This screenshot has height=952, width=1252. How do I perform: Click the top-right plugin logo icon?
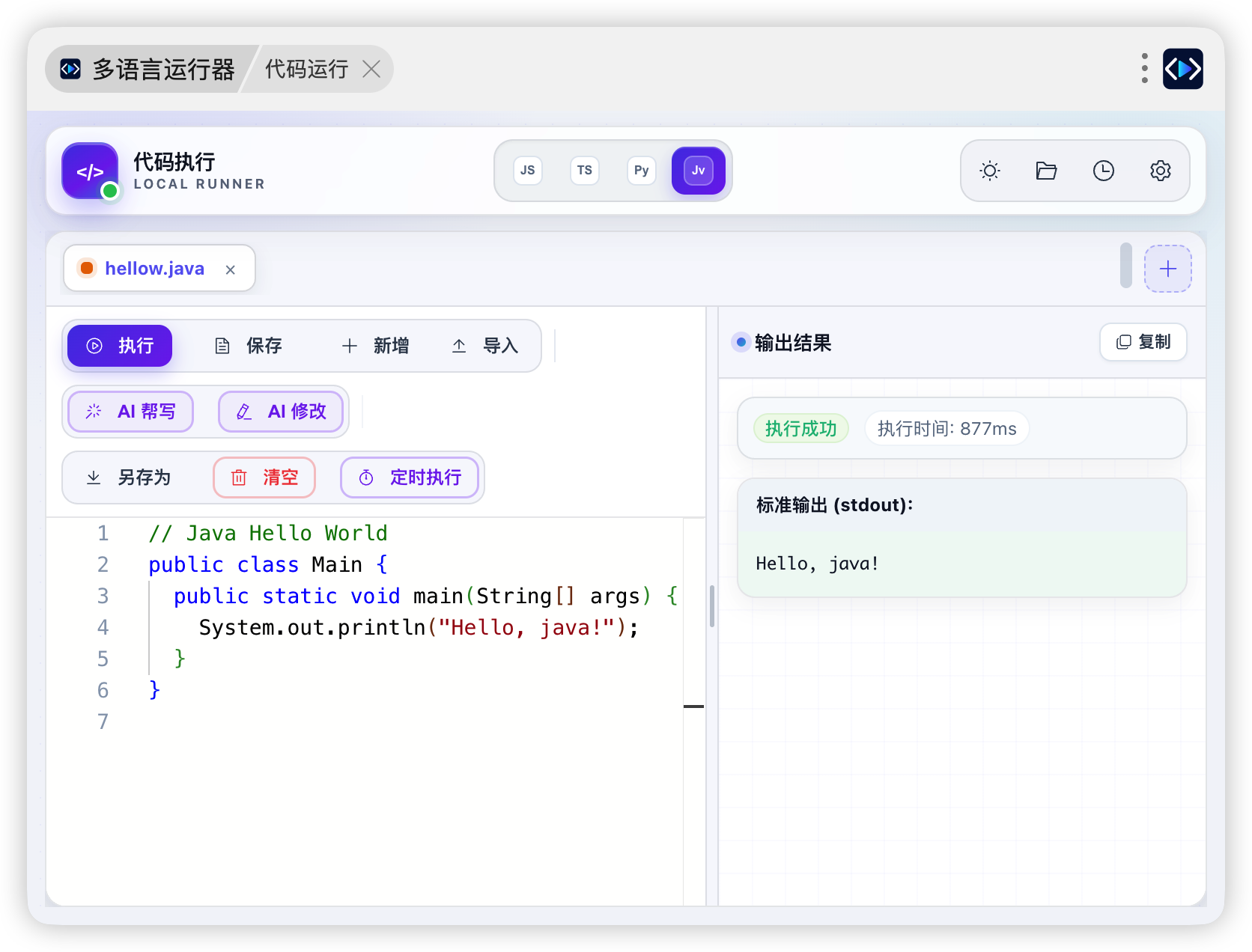pyautogui.click(x=1183, y=69)
